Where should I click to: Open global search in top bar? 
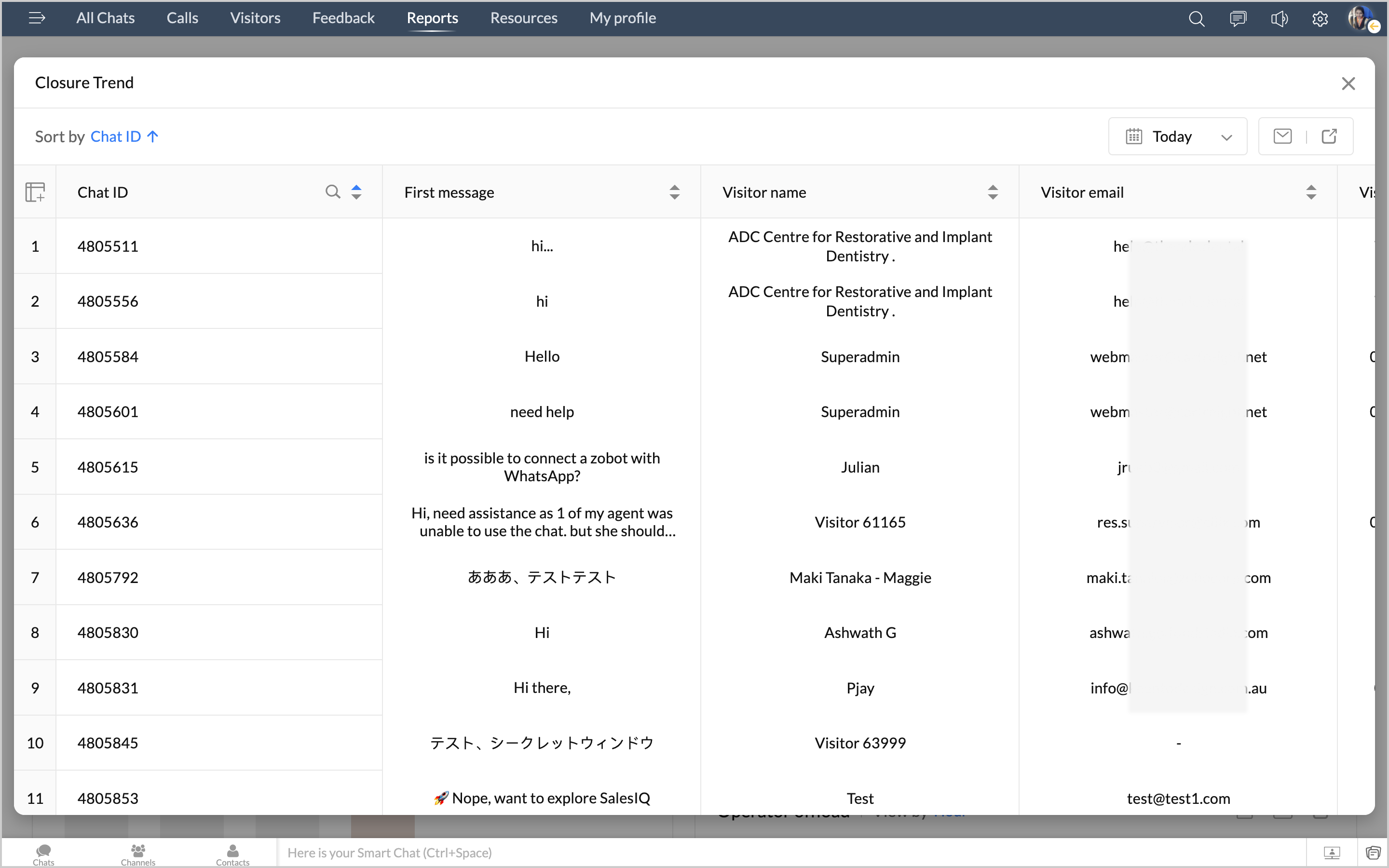click(x=1196, y=19)
